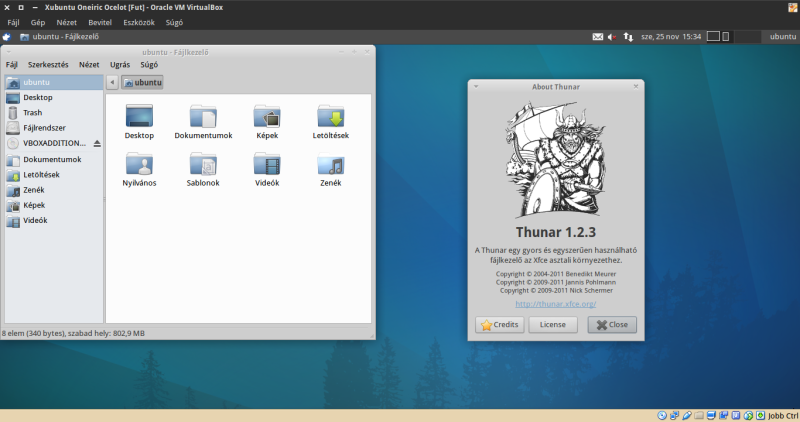Viewport: 800px width, 422px height.
Task: Click the VirtualBox USB status icon
Action: (x=687, y=415)
